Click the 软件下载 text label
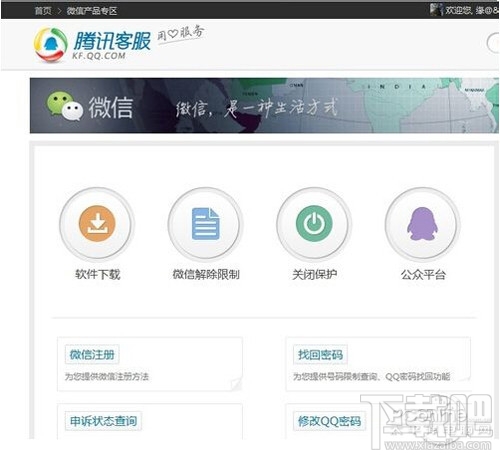This screenshot has width=500, height=455. point(97,274)
